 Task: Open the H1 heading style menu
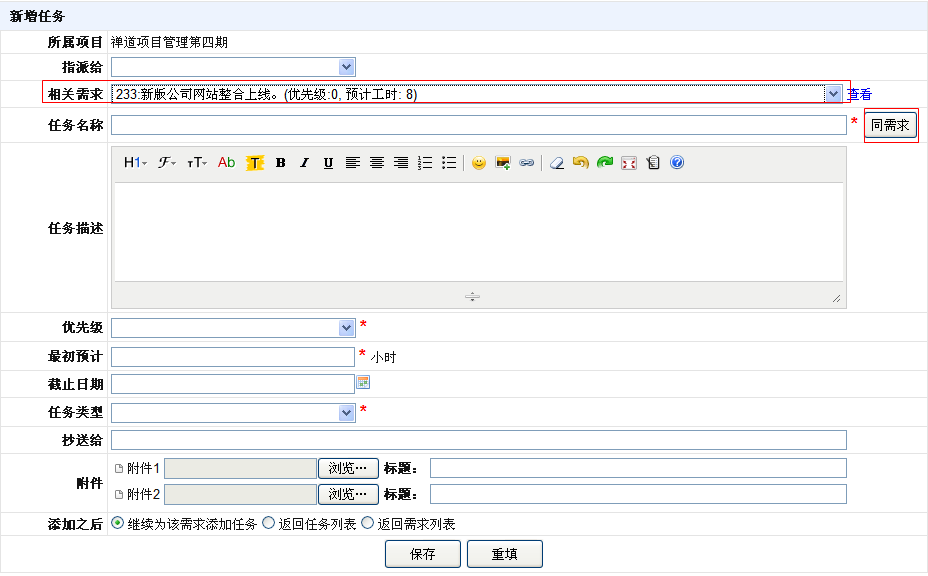point(135,163)
